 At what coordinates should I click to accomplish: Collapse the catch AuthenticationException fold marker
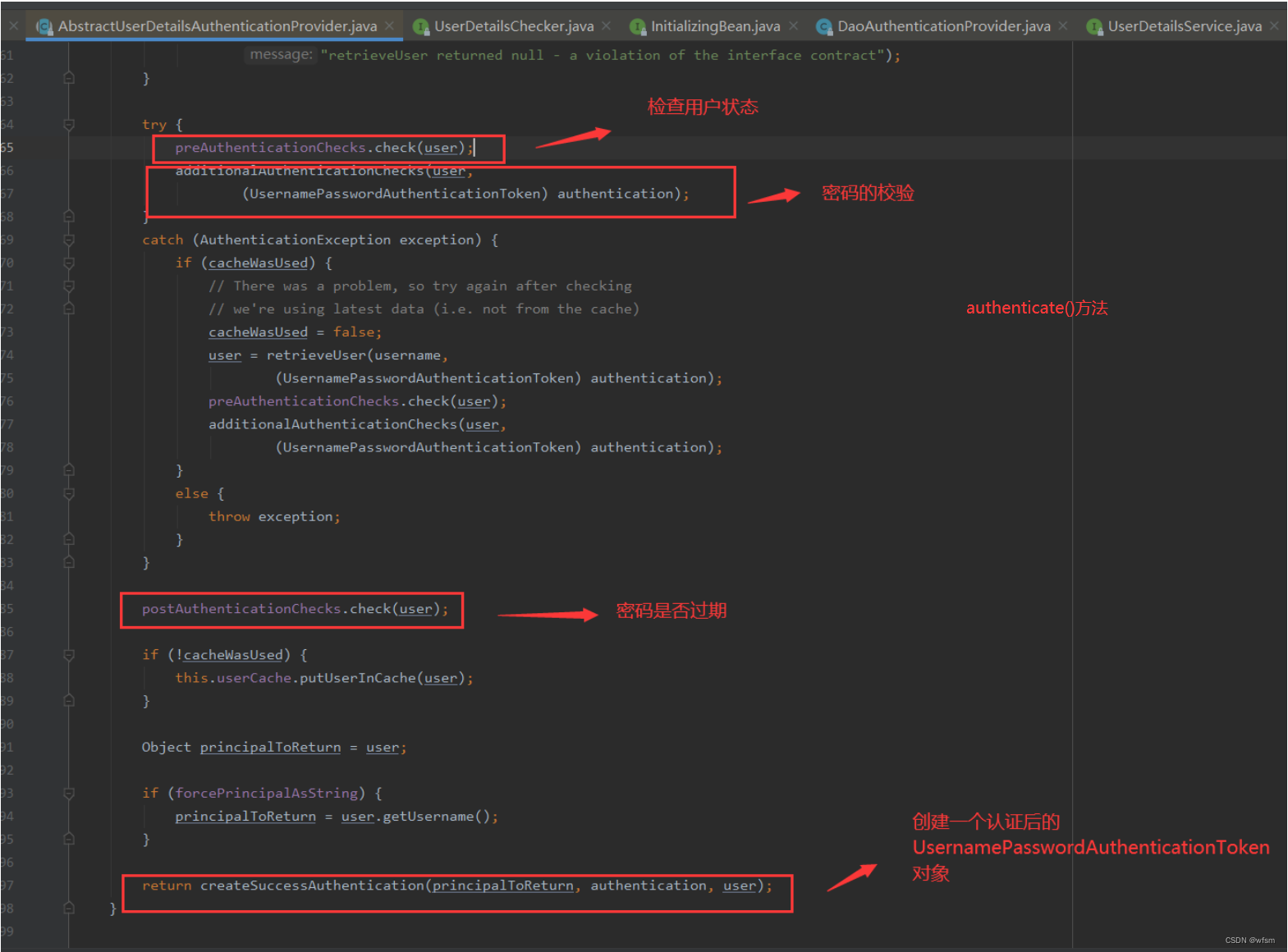tap(69, 240)
